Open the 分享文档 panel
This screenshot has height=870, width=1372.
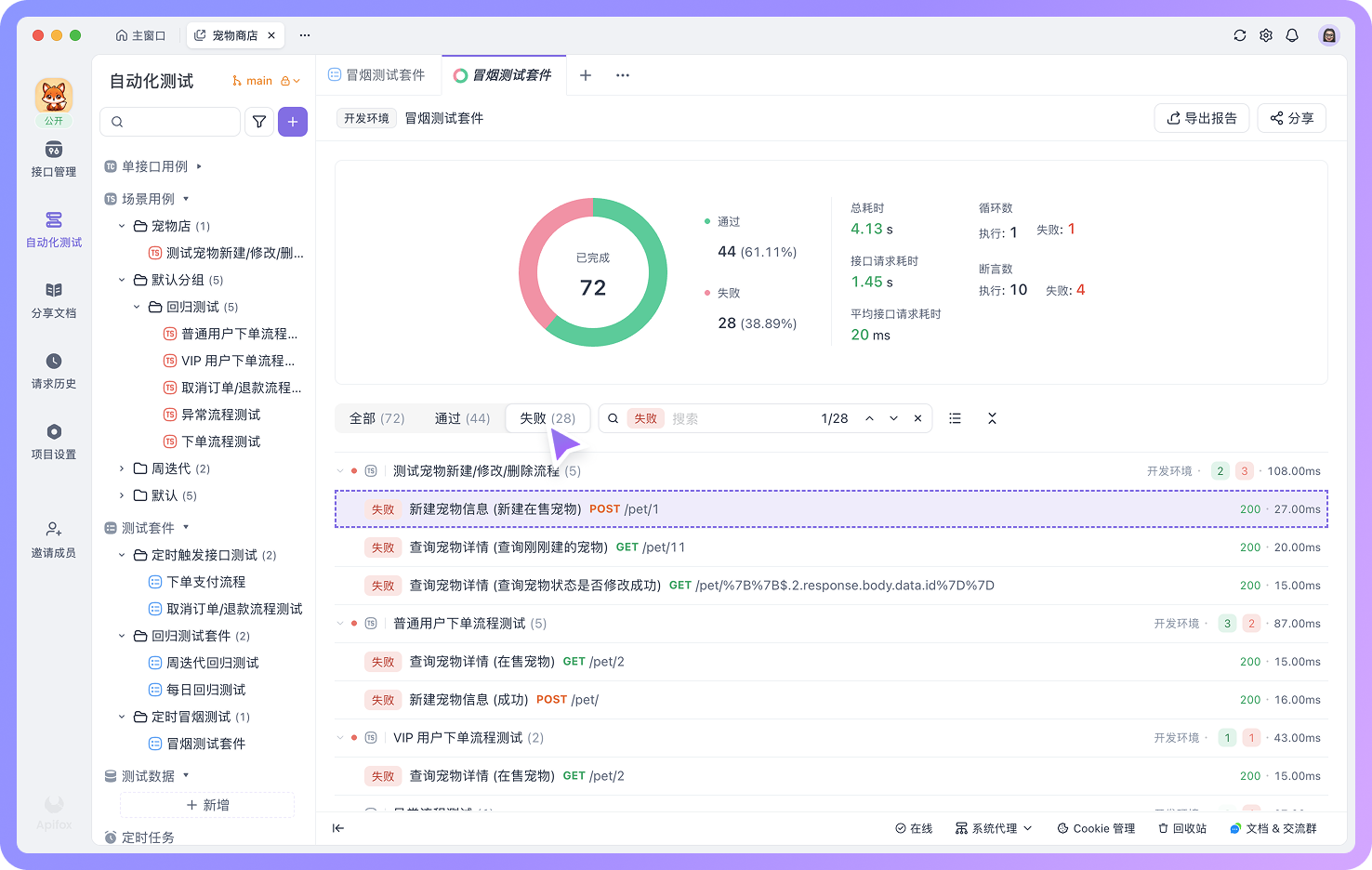coord(53,299)
